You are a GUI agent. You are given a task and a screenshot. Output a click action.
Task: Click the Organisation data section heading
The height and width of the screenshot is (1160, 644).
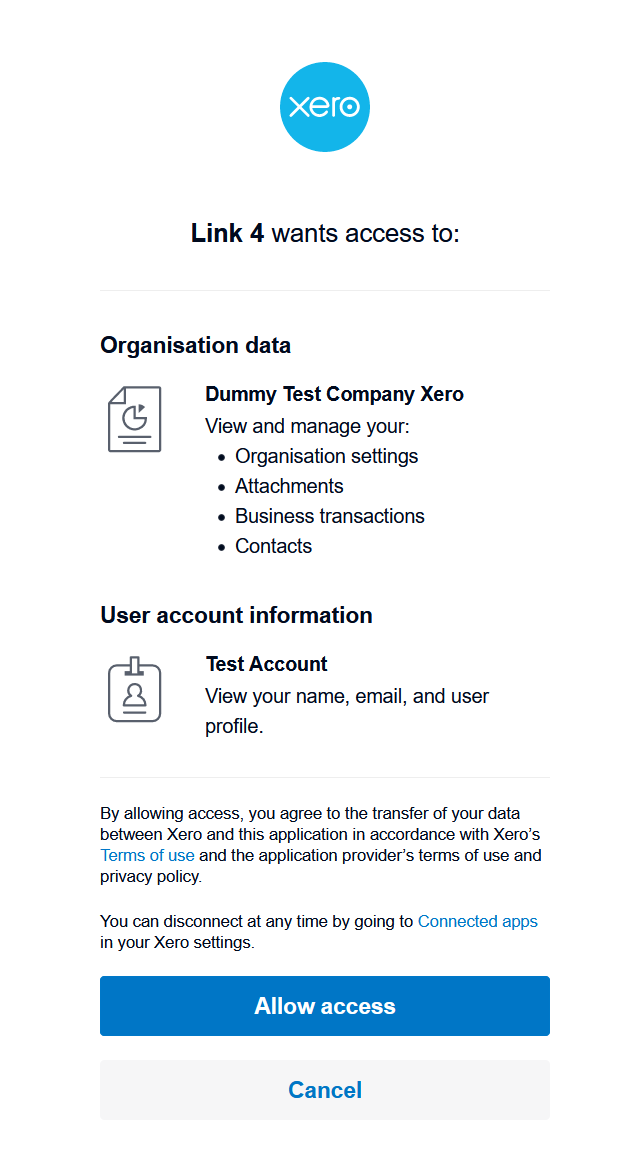coord(195,345)
